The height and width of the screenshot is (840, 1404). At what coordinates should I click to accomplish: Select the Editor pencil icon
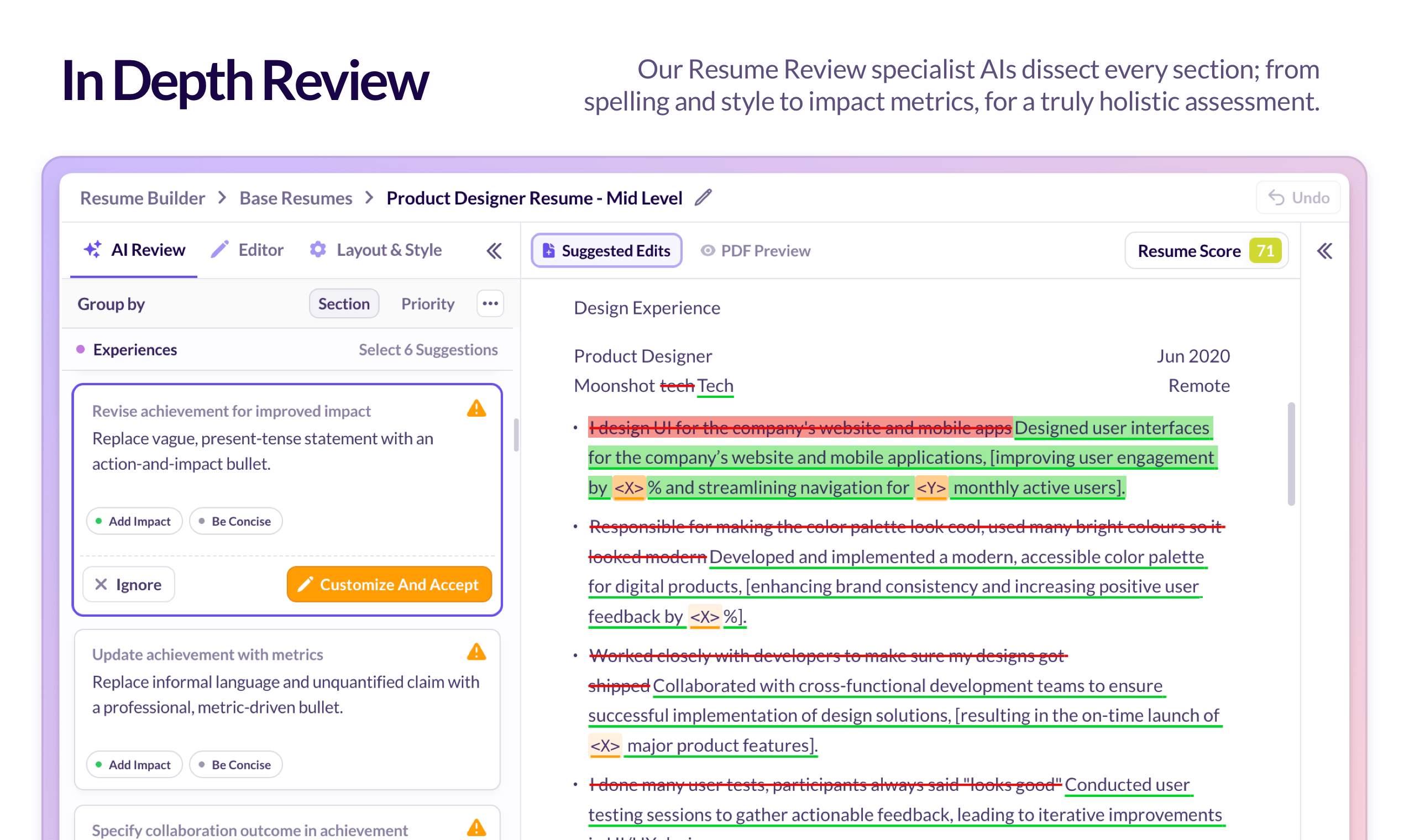click(x=219, y=249)
